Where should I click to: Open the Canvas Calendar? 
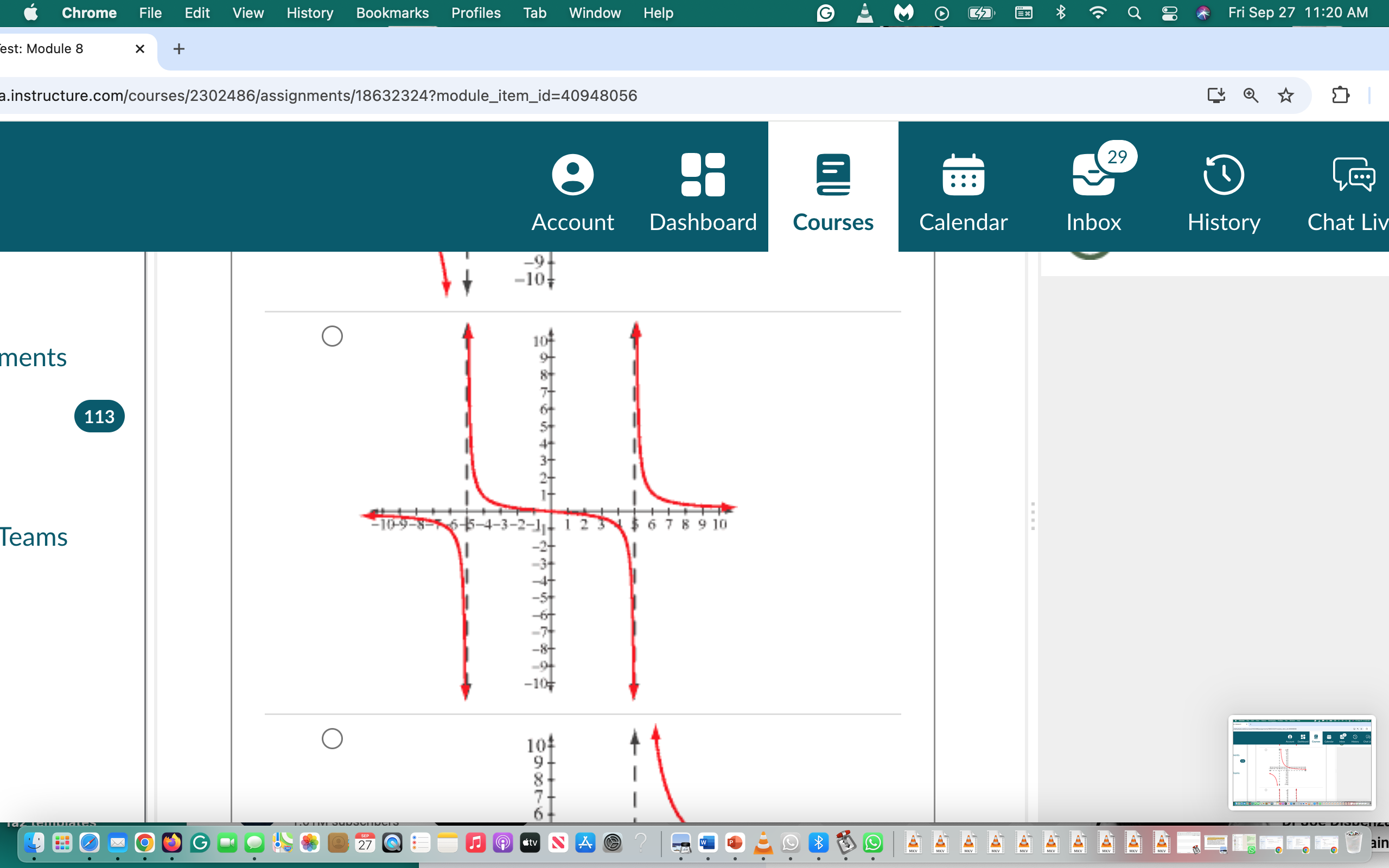click(963, 189)
